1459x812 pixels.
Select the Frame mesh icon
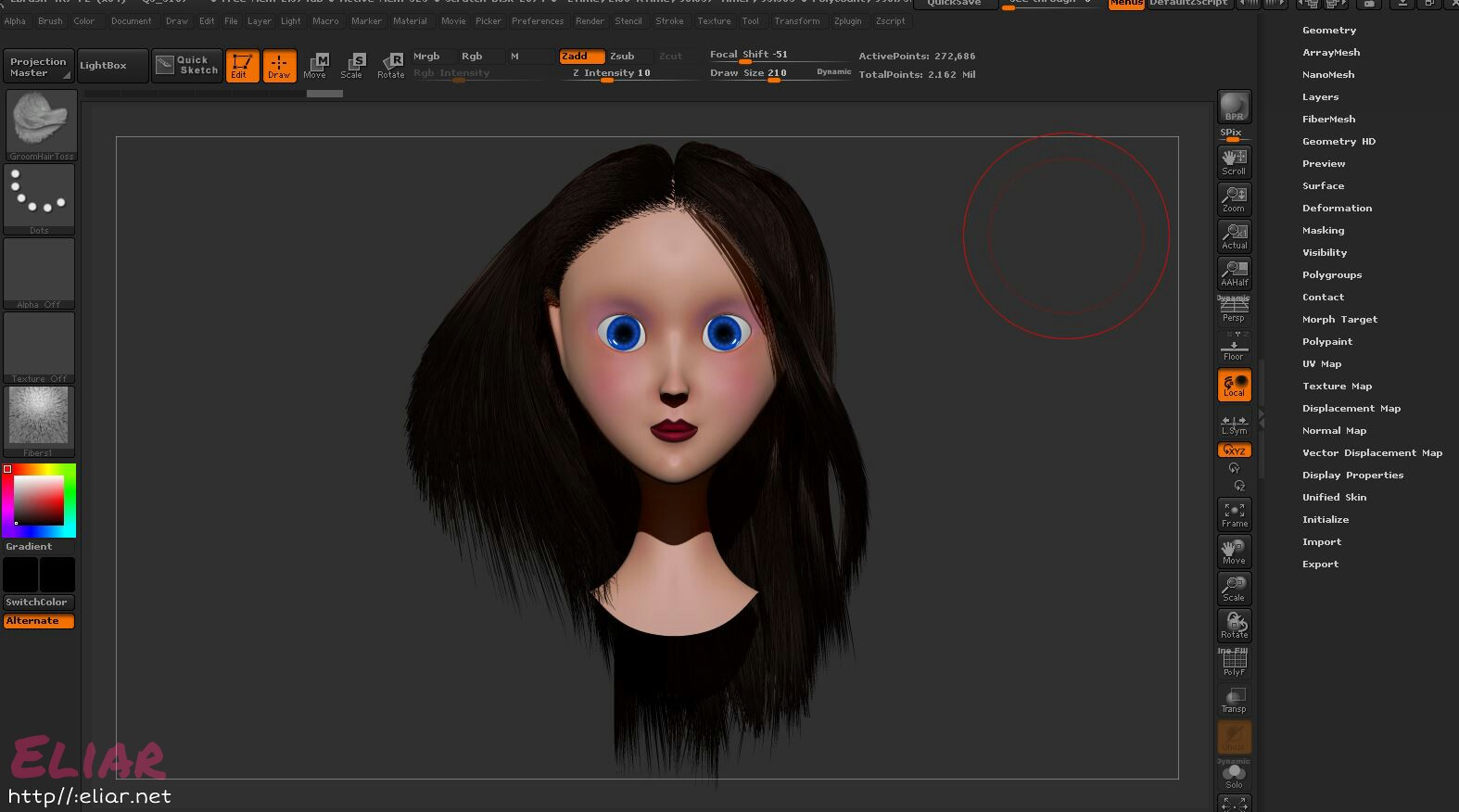(1234, 514)
